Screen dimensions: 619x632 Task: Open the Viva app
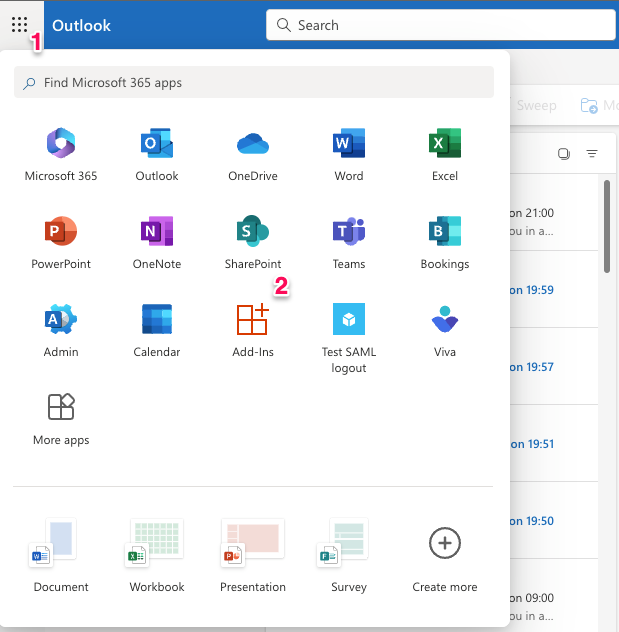coord(445,331)
